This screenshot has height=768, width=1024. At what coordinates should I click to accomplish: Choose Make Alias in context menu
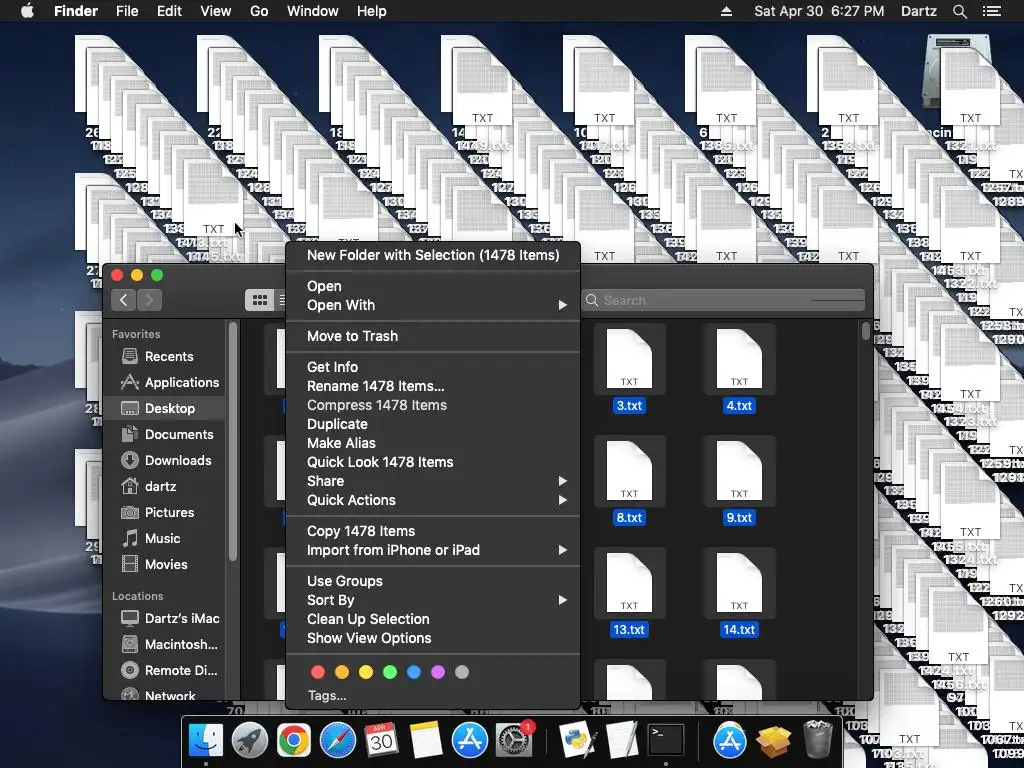433,443
